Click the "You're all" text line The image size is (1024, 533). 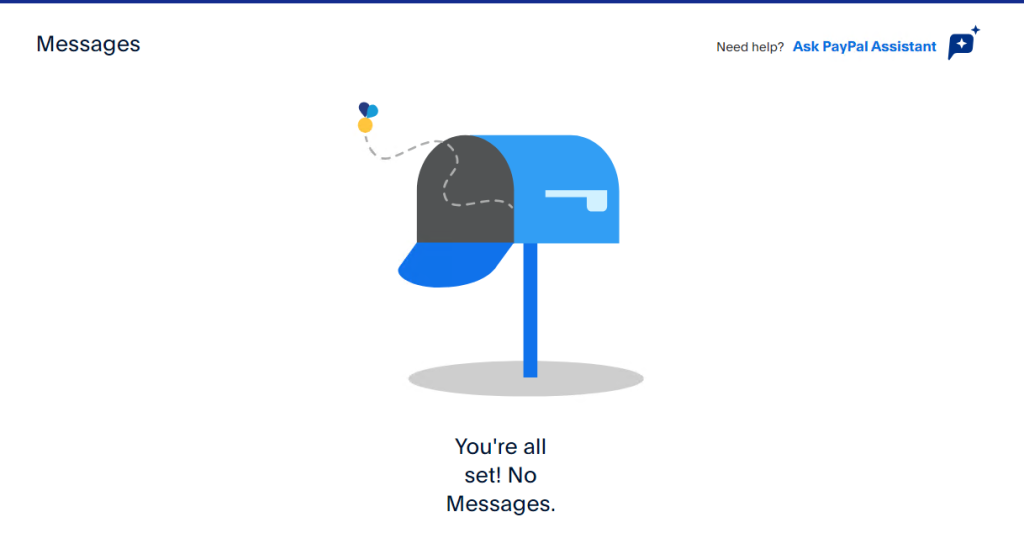[500, 447]
